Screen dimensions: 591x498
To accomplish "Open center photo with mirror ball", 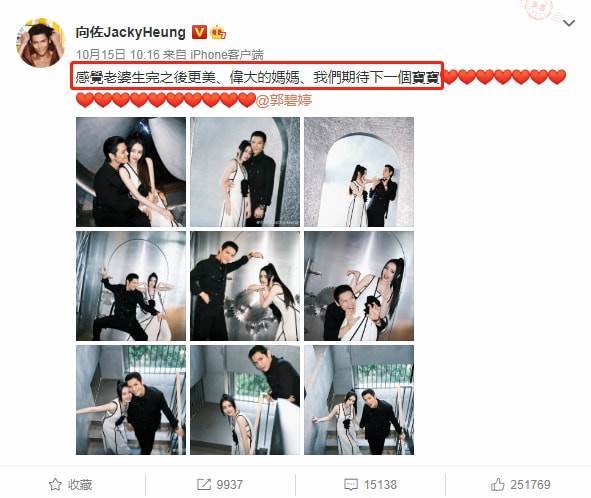I will point(245,286).
